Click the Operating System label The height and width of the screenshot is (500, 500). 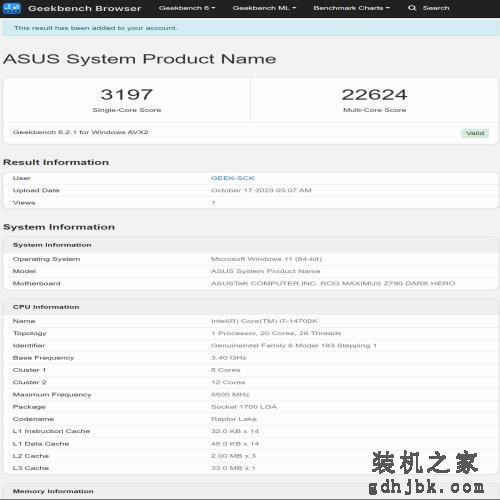46,259
